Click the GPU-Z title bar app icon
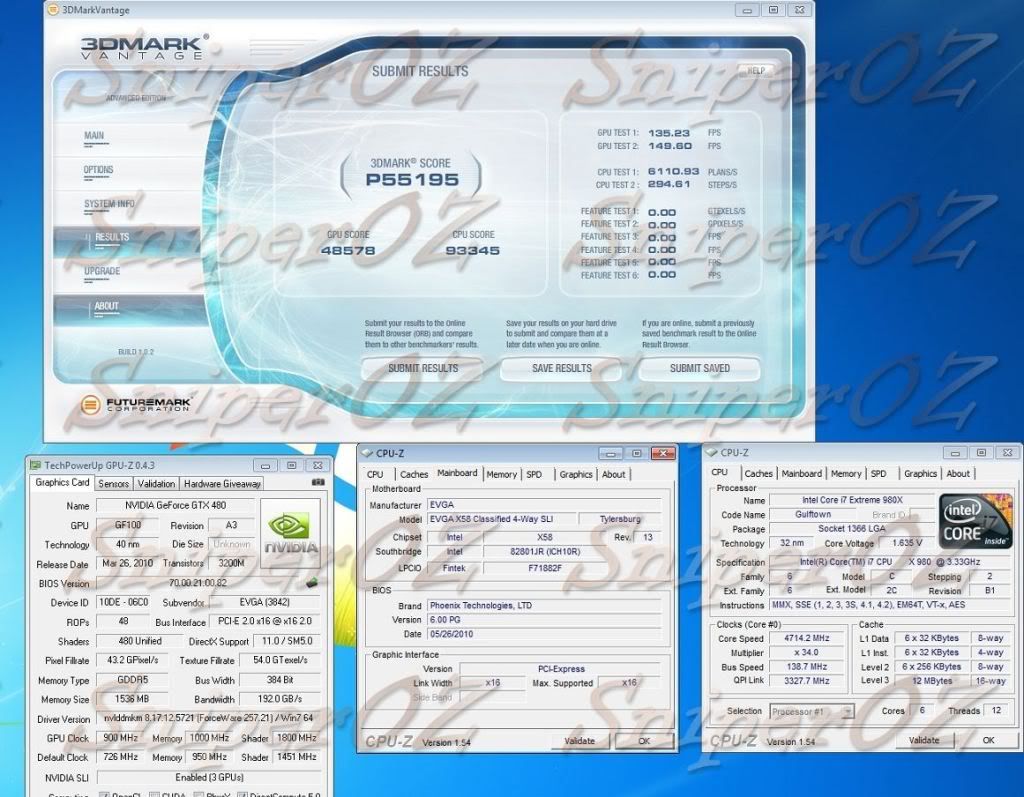Screen dimensions: 1024x797 coord(36,465)
